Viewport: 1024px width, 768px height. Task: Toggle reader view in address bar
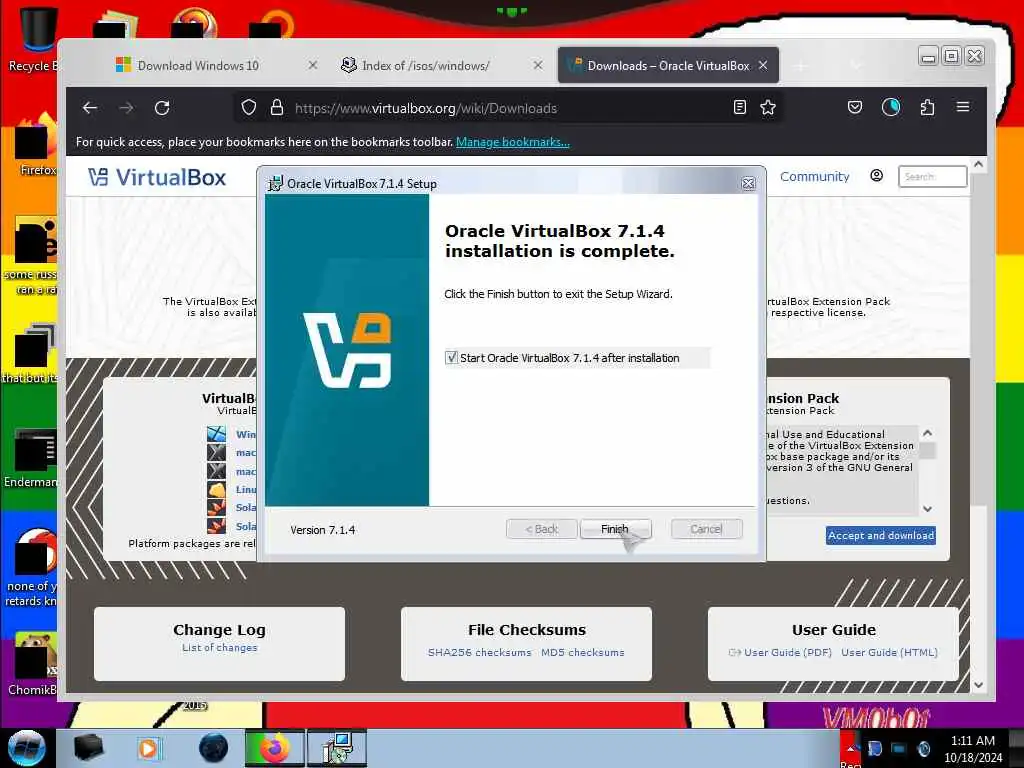(x=739, y=108)
